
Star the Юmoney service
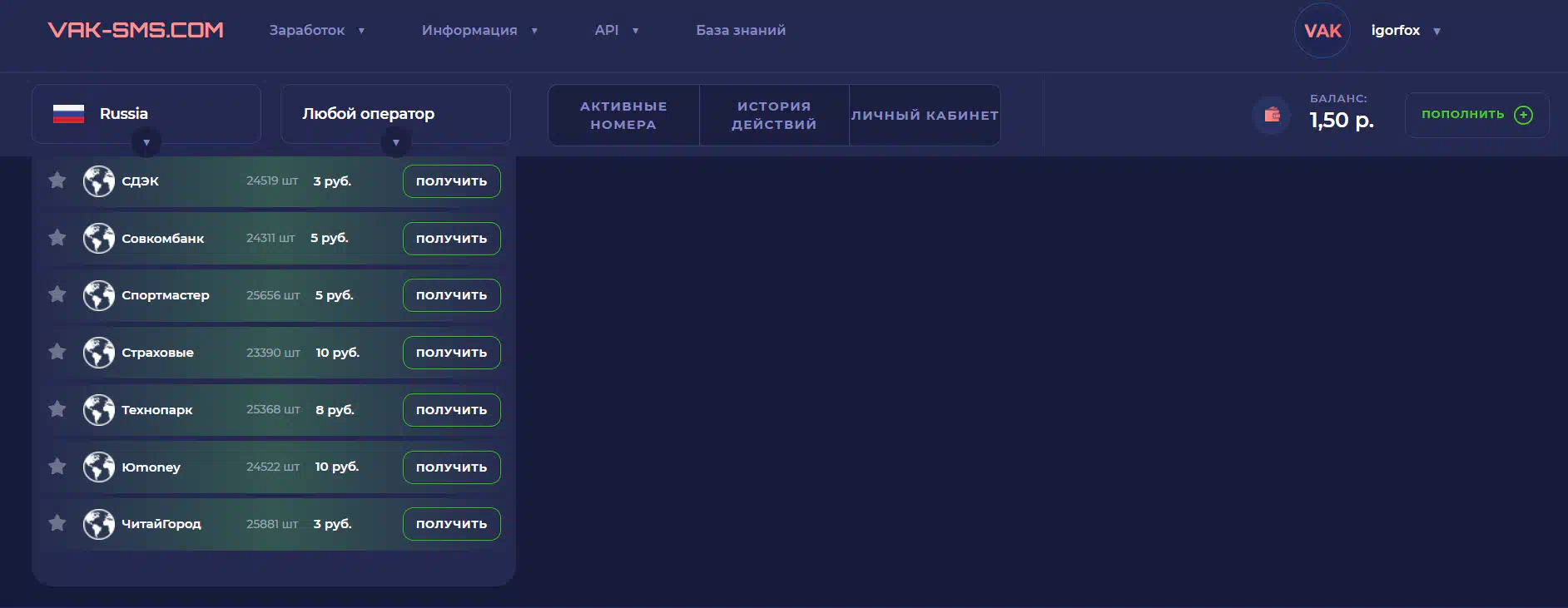pyautogui.click(x=57, y=467)
